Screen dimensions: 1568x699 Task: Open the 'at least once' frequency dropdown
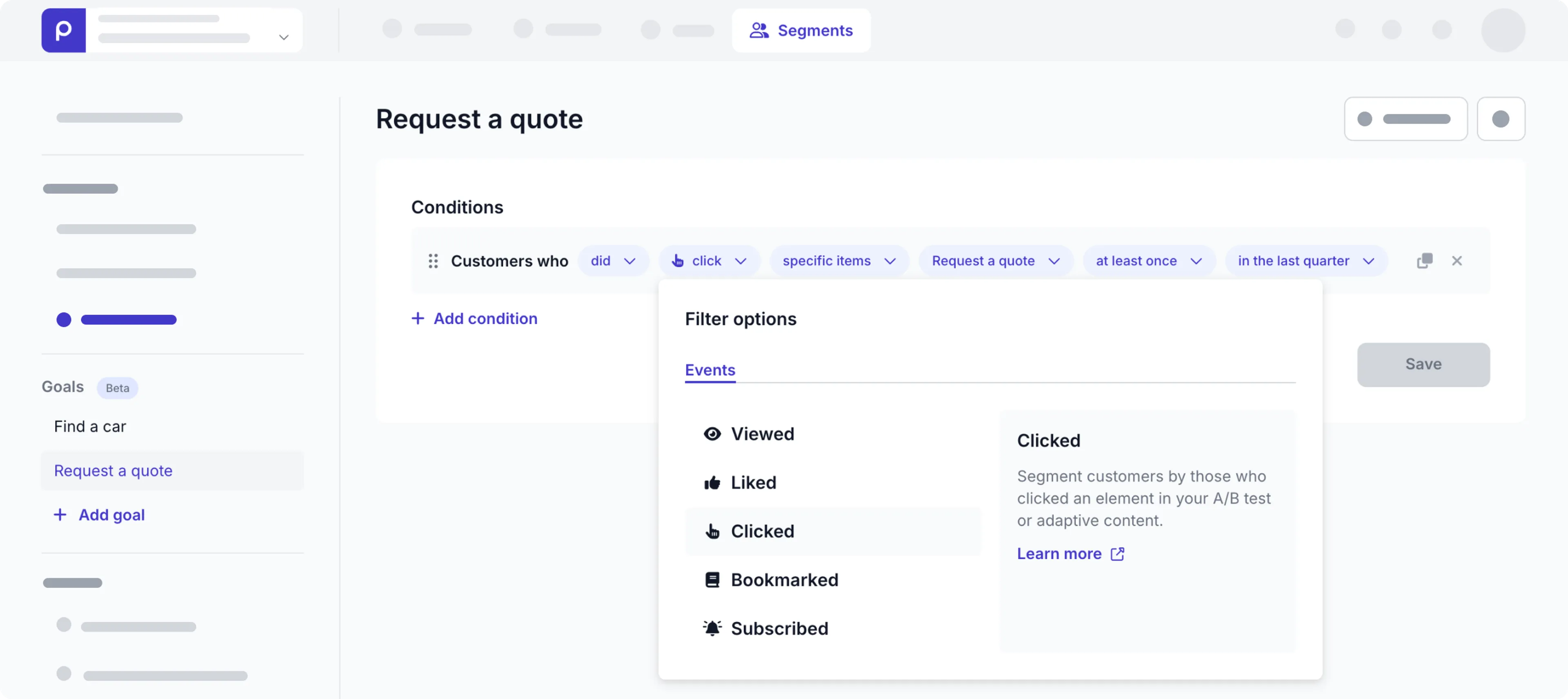pos(1148,261)
